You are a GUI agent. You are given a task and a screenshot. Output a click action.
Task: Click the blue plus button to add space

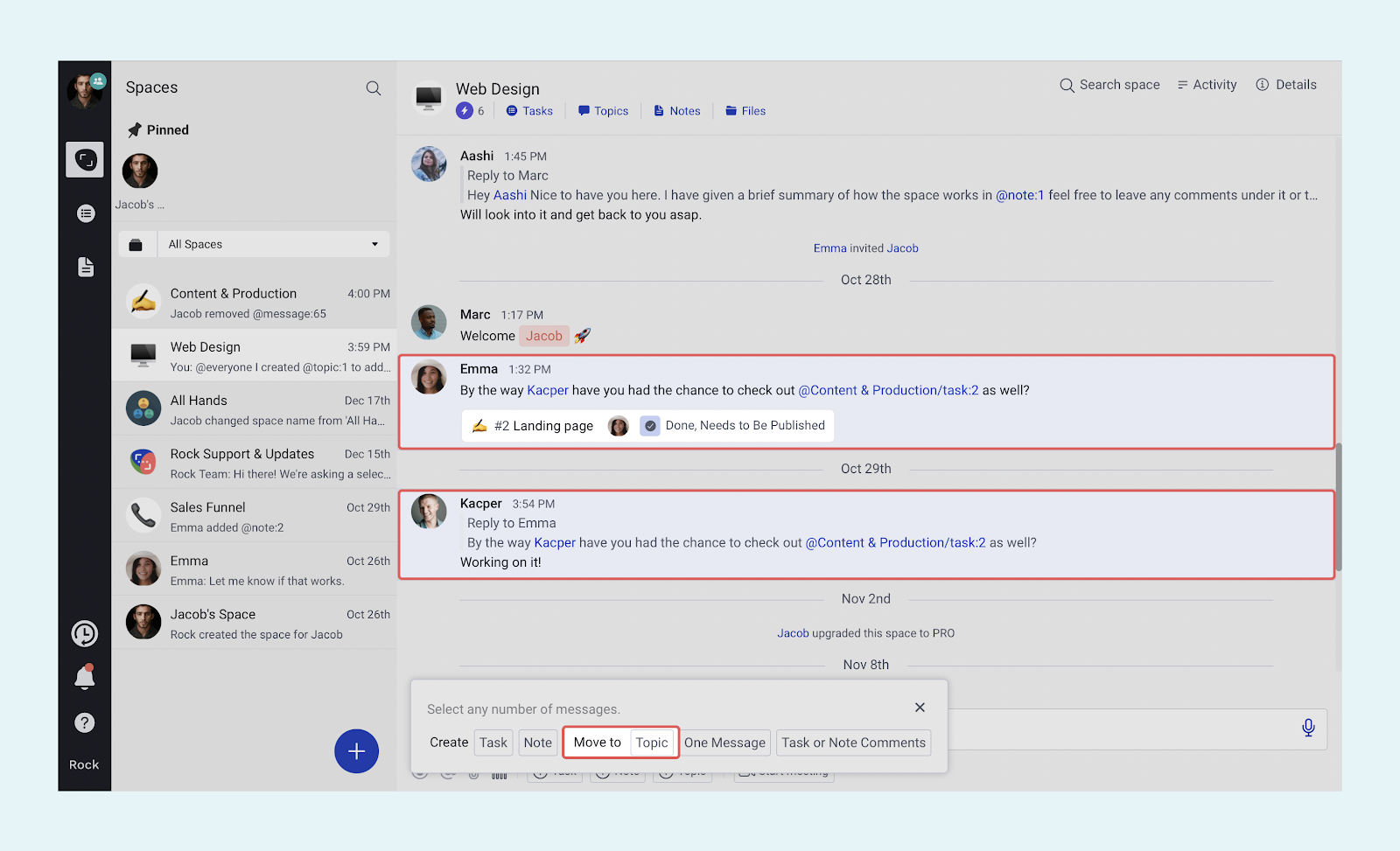[356, 751]
